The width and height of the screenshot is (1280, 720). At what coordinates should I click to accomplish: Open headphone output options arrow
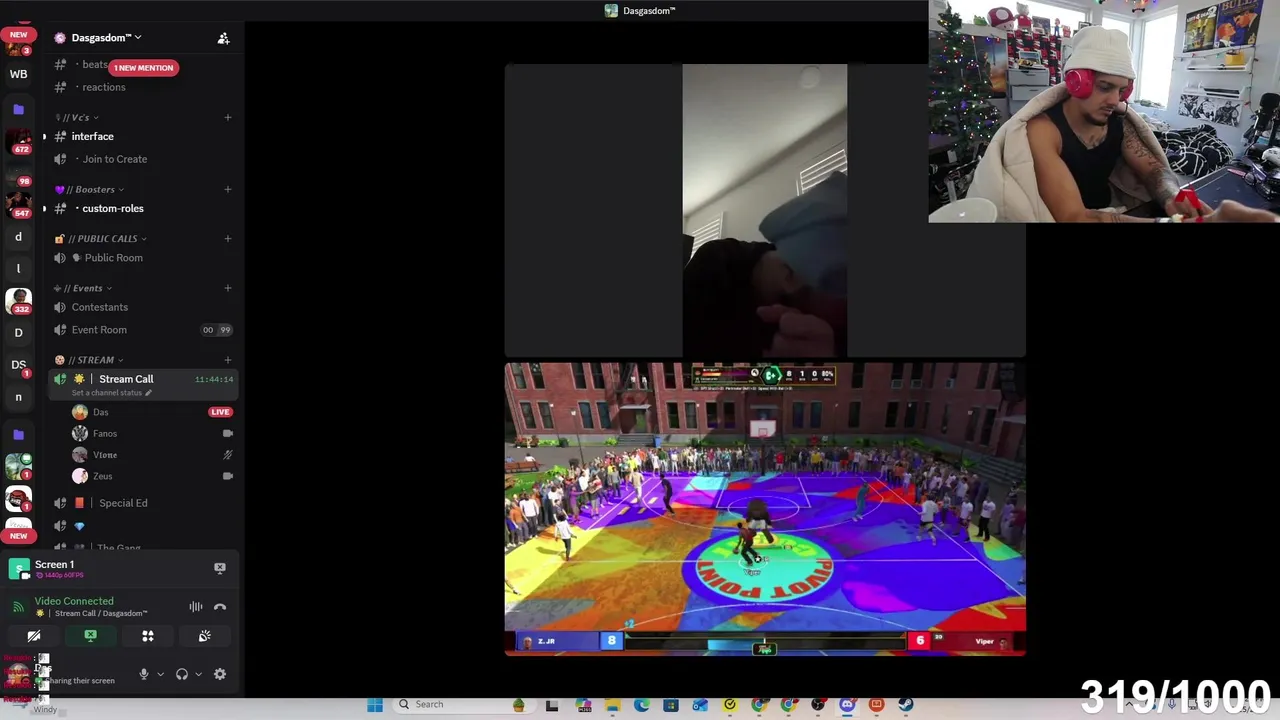[198, 674]
